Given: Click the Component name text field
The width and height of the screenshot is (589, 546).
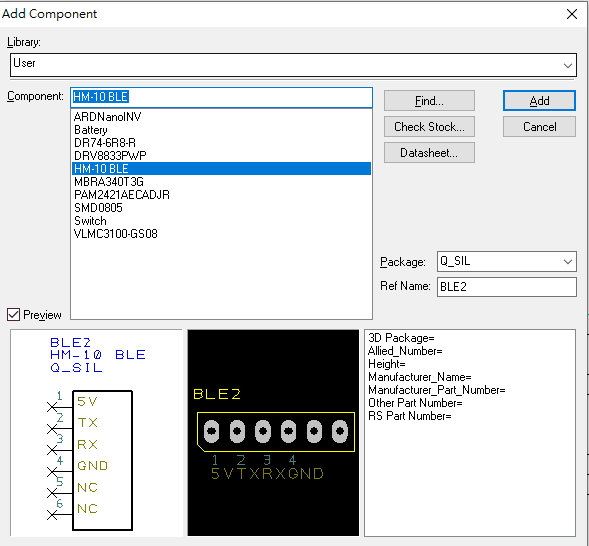Looking at the screenshot, I should click(222, 97).
